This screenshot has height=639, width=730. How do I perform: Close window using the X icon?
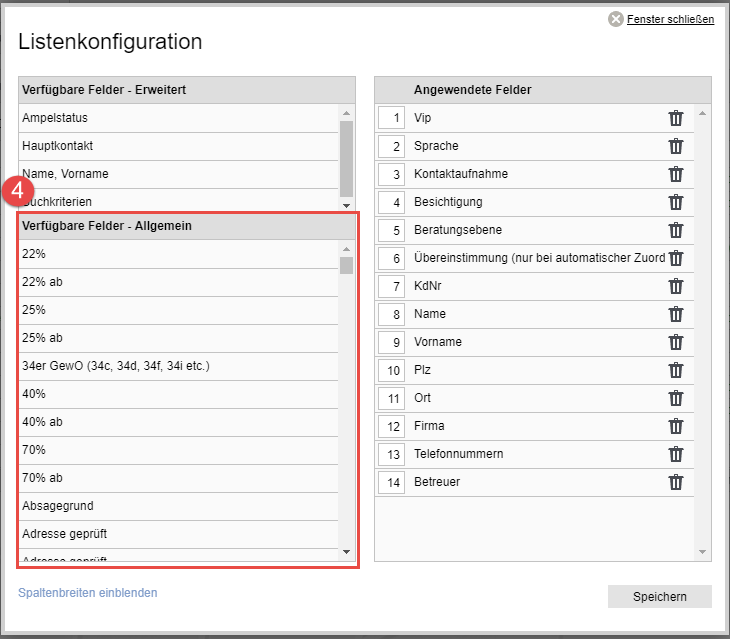[616, 19]
